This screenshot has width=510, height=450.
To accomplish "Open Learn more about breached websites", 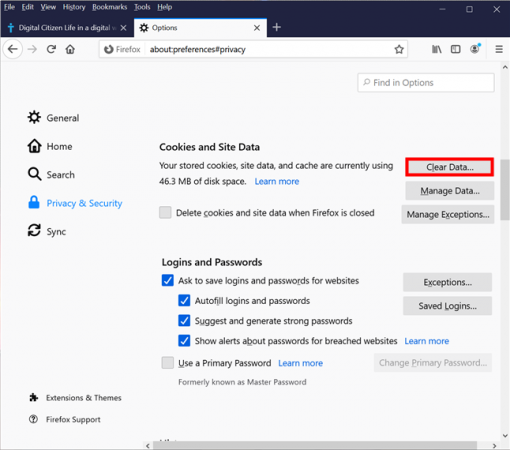I will (427, 341).
